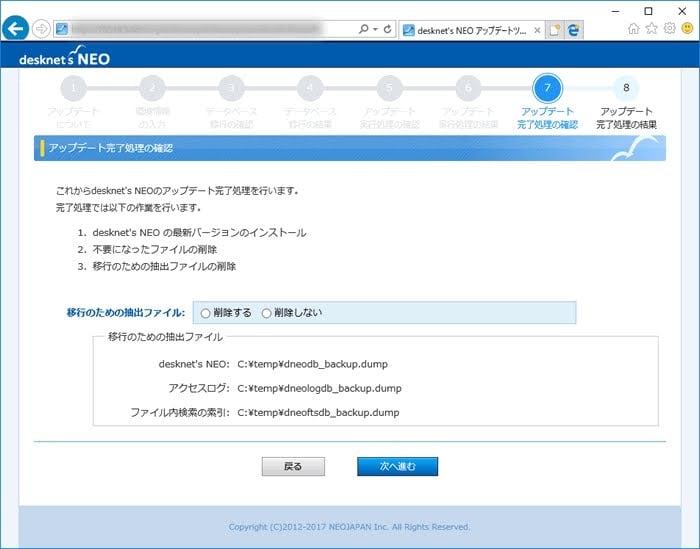Screen dimensions: 700x549
Task: Click the browser forward arrow button
Action: point(41,29)
